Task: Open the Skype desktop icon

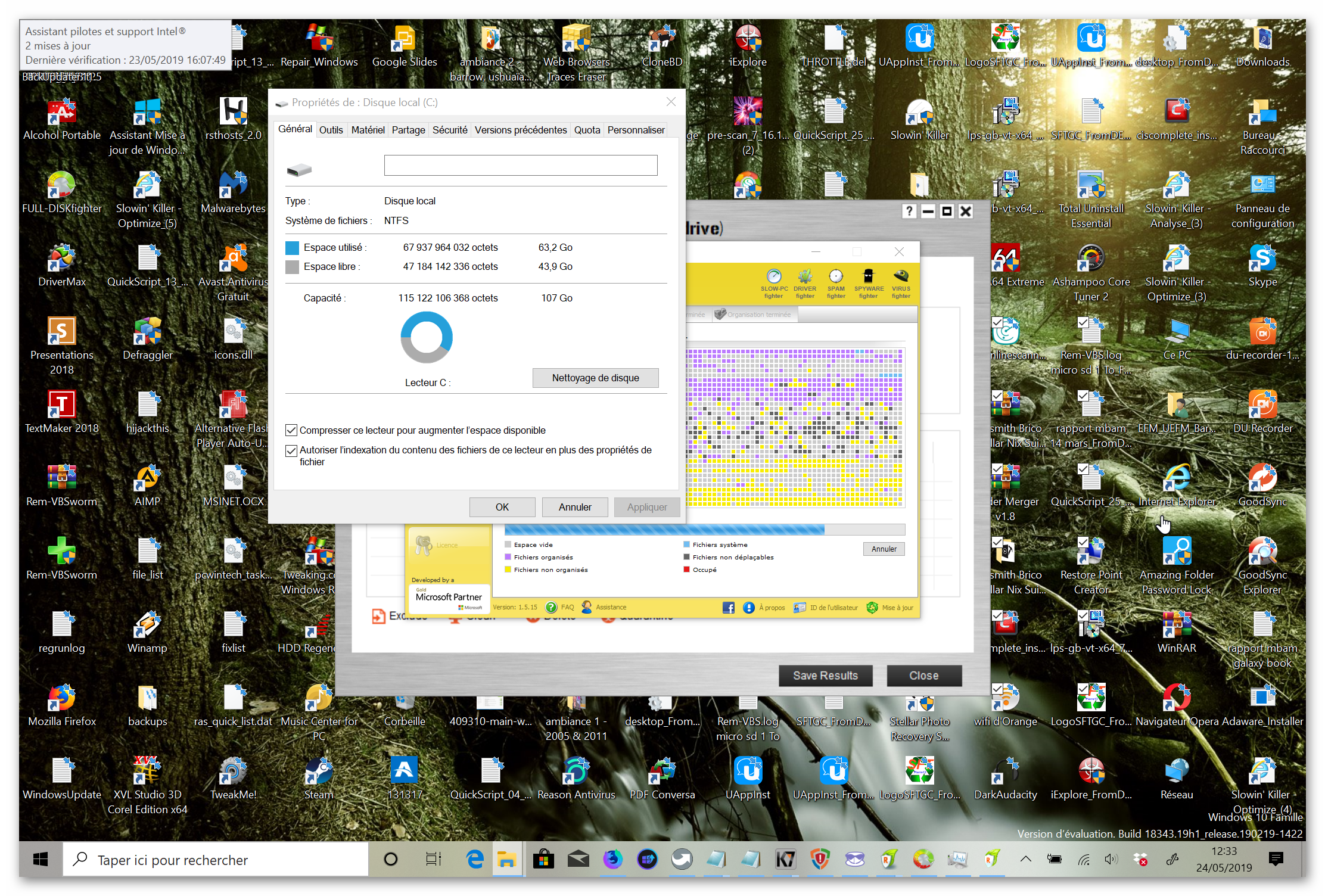Action: coord(1262,266)
